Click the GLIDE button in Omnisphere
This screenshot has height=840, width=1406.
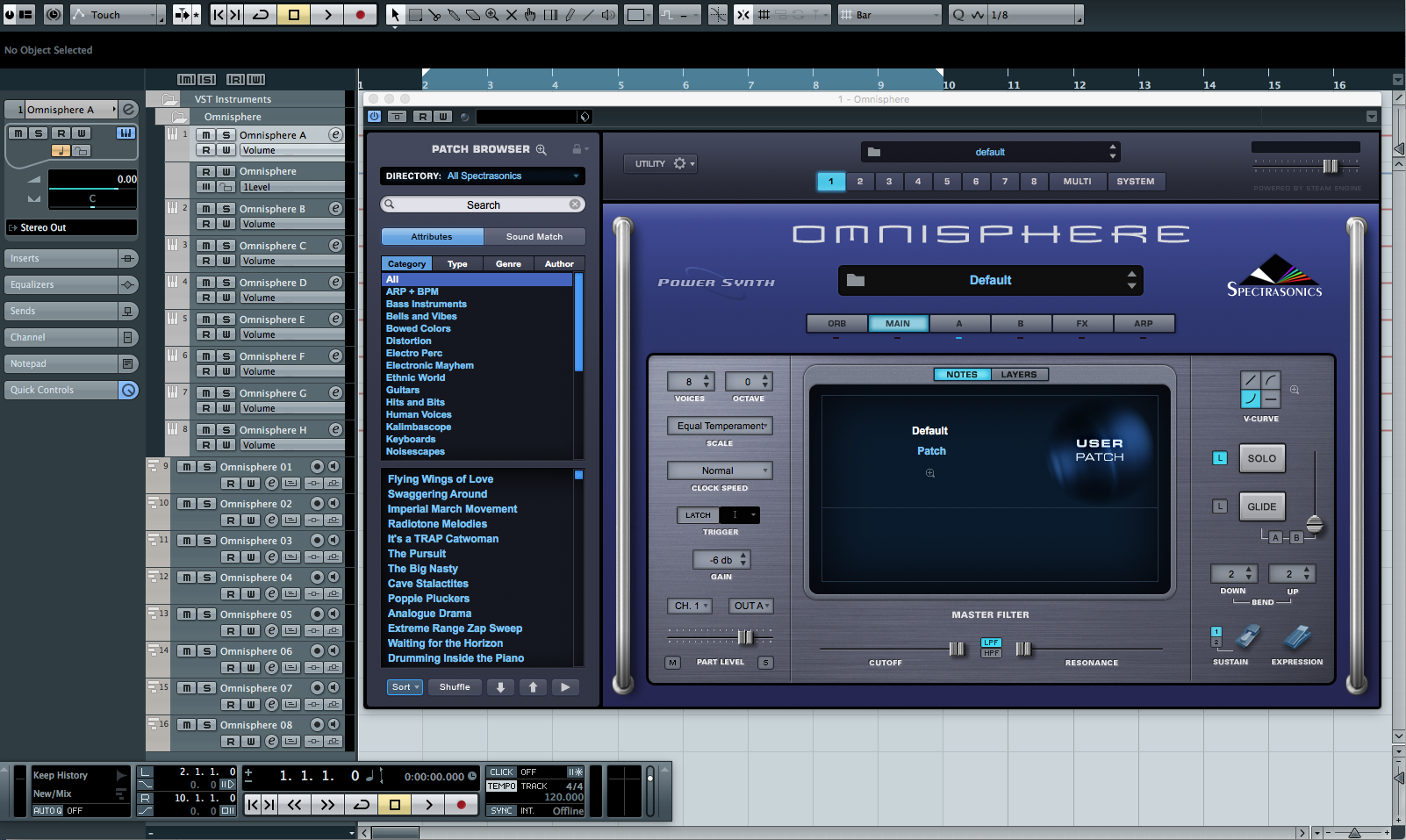1262,506
